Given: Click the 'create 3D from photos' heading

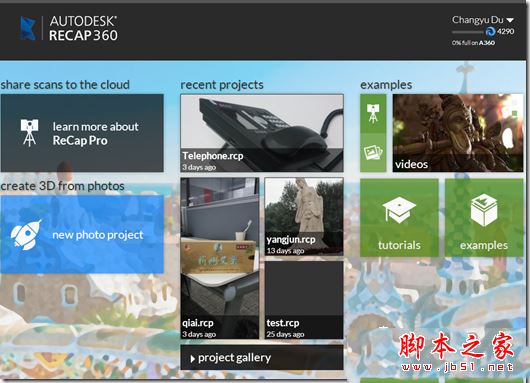Looking at the screenshot, I should pyautogui.click(x=63, y=186).
